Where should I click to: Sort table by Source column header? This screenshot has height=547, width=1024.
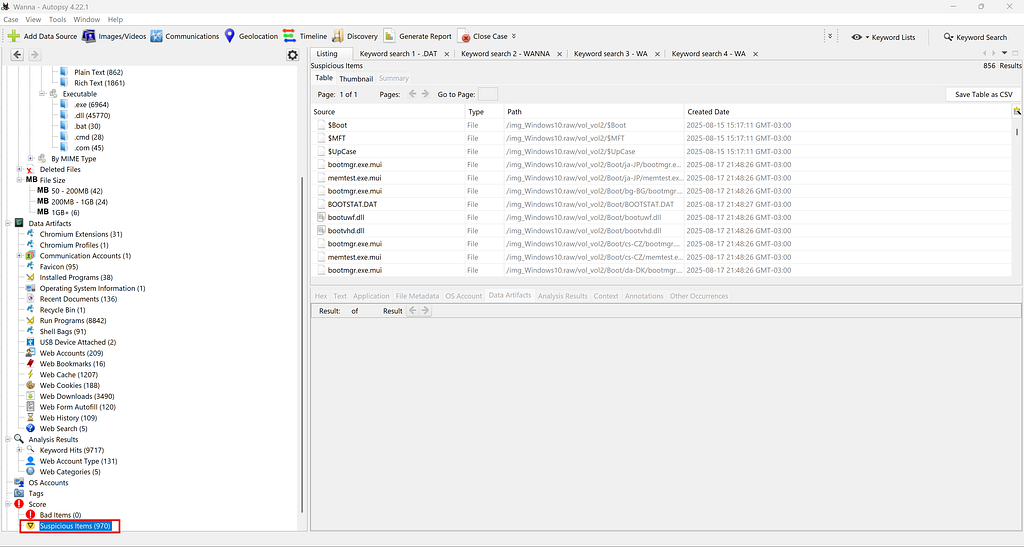[x=387, y=112]
